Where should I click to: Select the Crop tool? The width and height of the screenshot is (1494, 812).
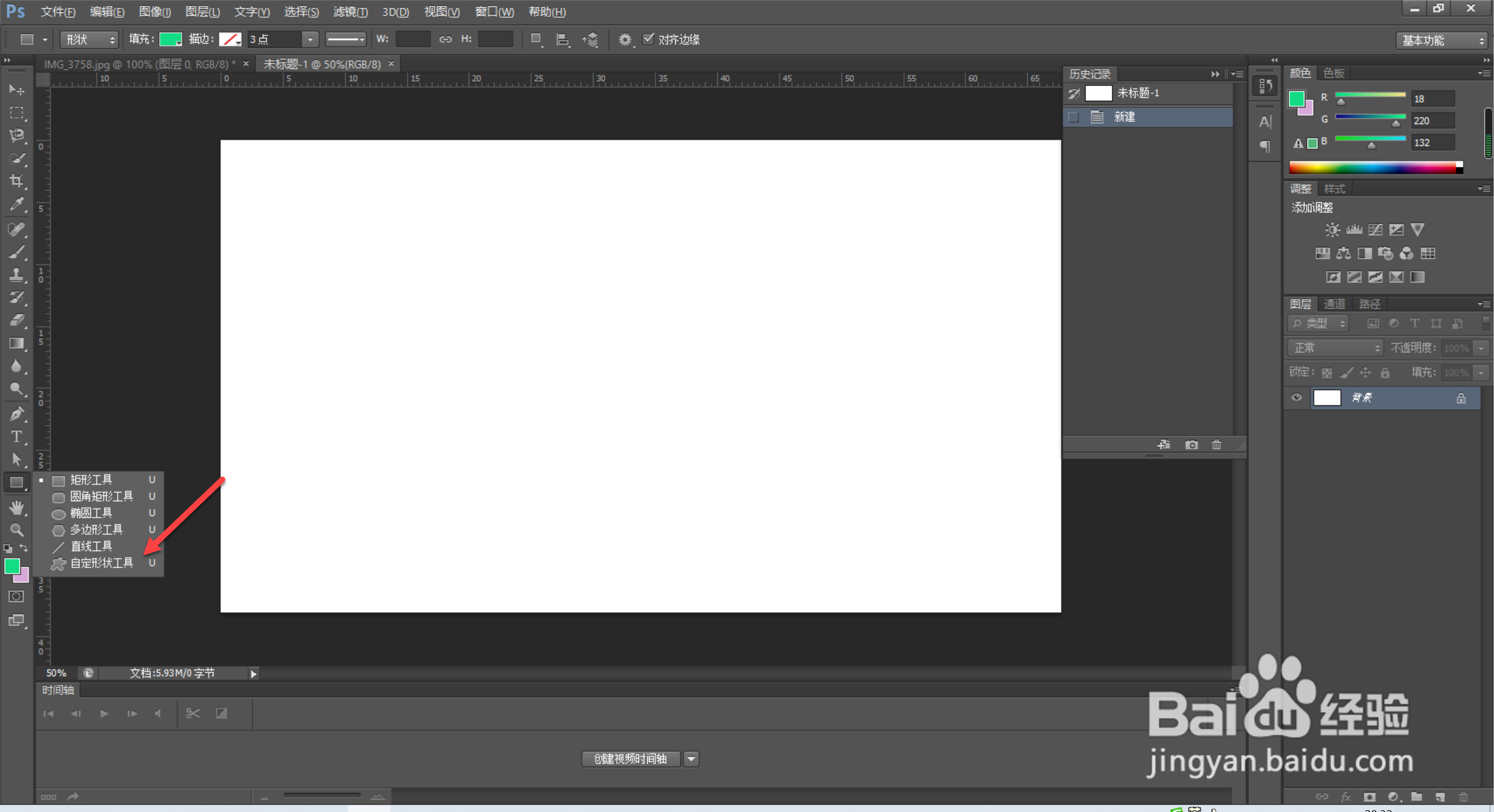click(x=16, y=181)
